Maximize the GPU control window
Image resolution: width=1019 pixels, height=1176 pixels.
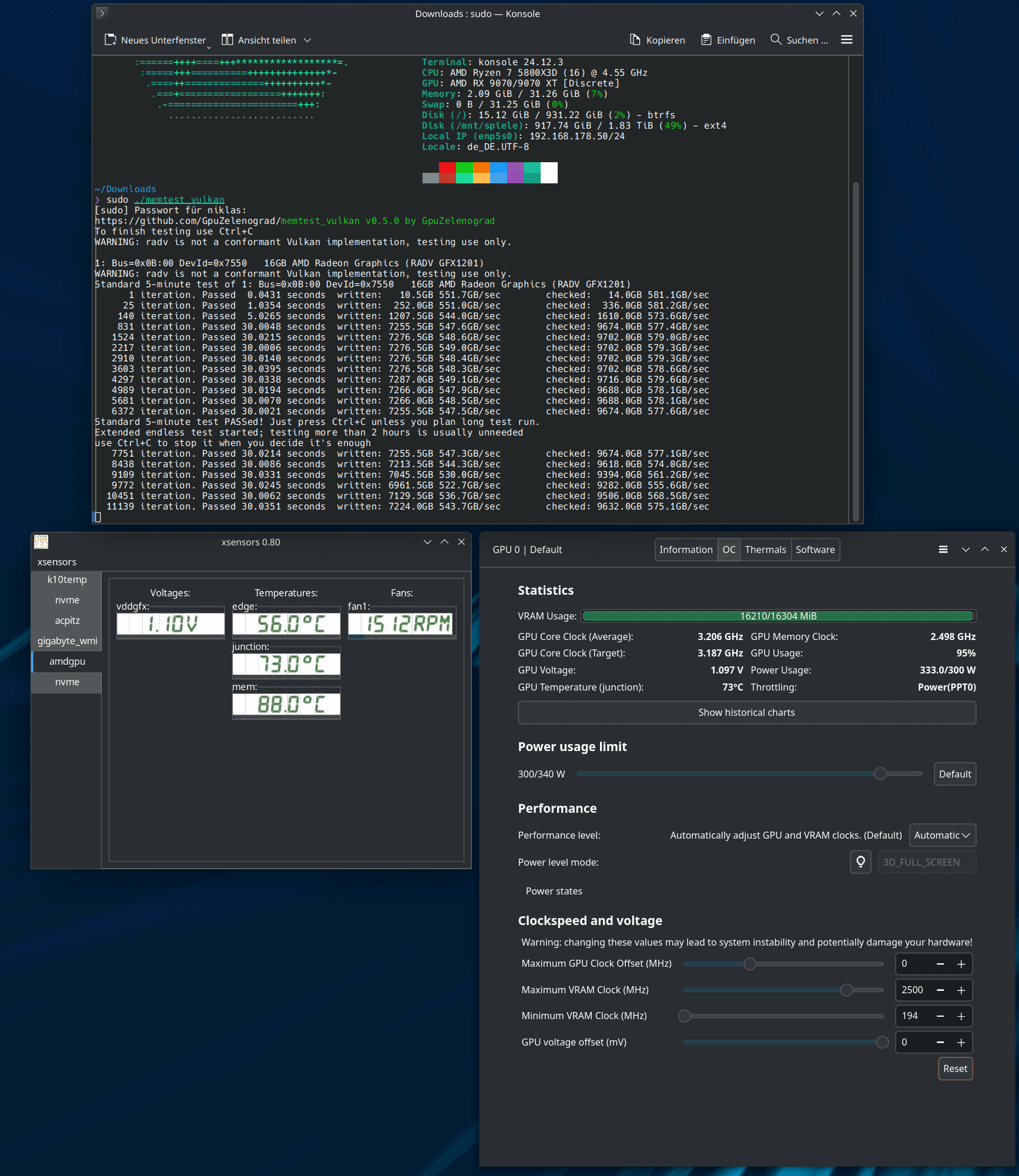point(985,550)
